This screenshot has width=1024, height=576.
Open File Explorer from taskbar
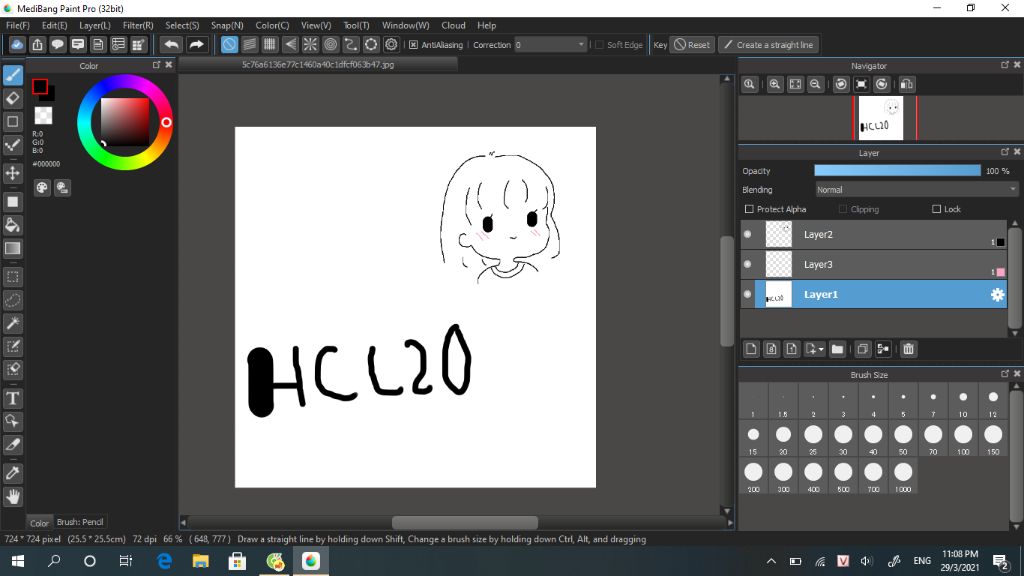(200, 561)
